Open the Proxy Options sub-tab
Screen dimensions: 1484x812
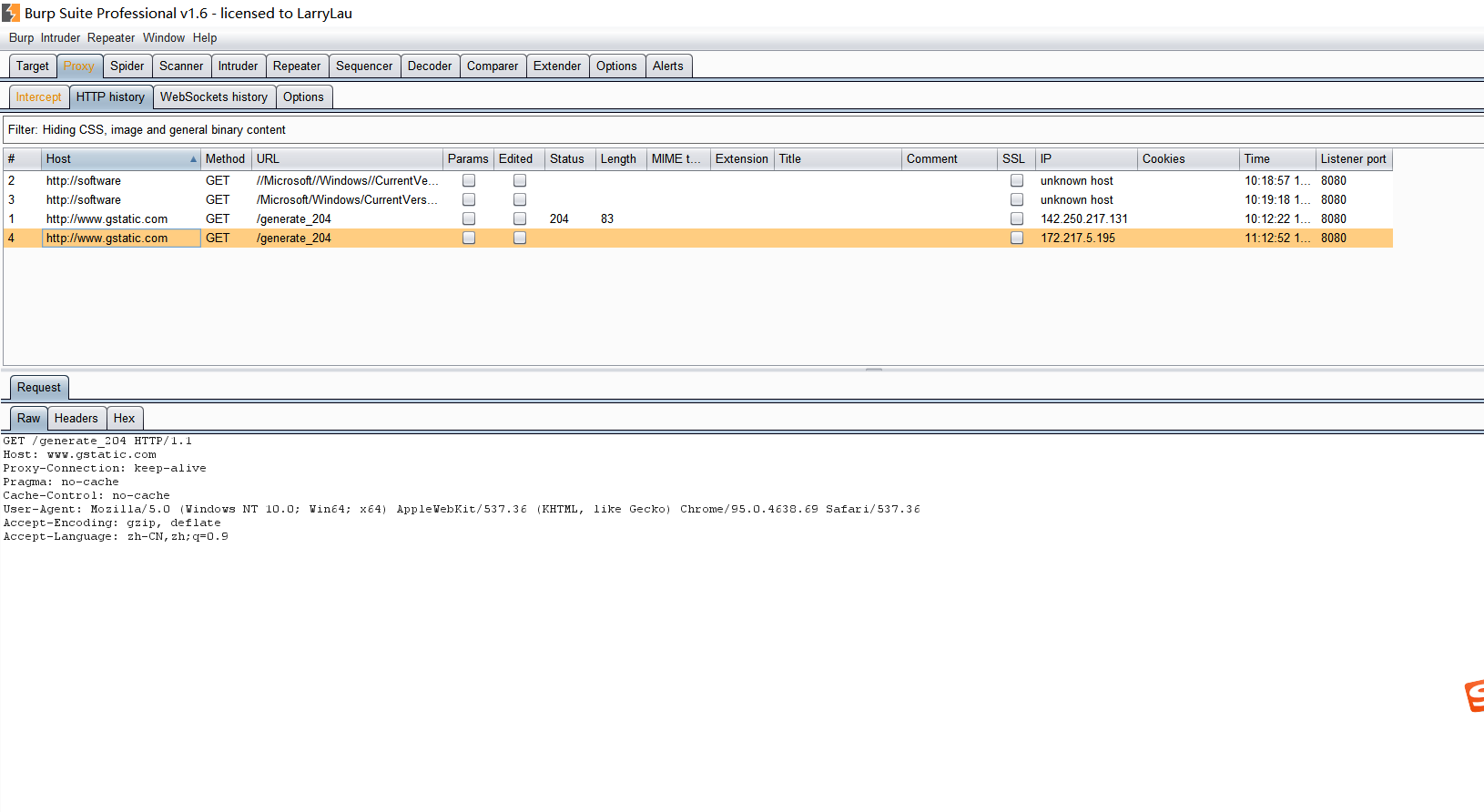tap(303, 96)
